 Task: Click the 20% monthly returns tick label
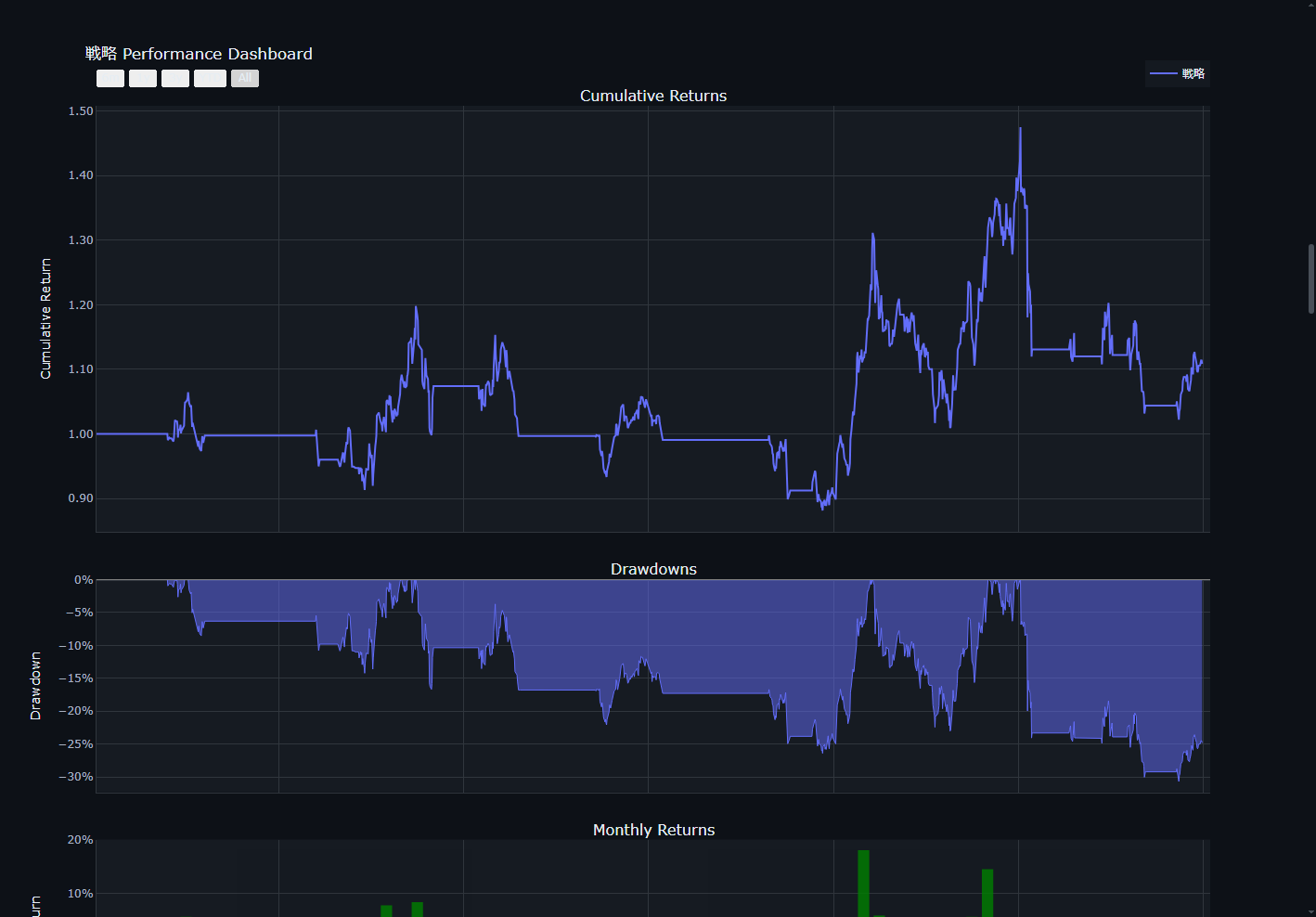point(80,840)
